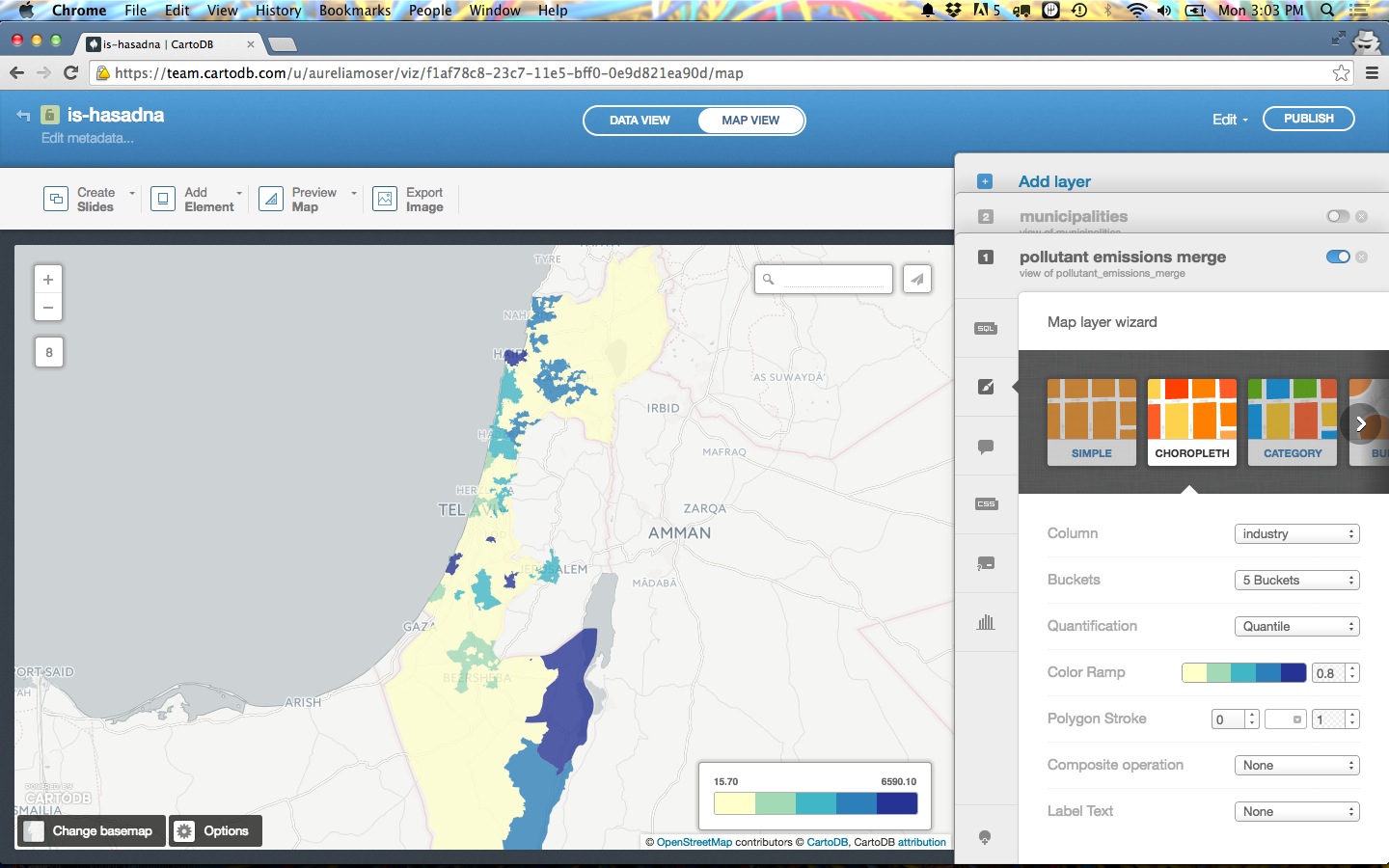Remove the municipalities layer
This screenshot has height=868, width=1389.
(x=1361, y=216)
